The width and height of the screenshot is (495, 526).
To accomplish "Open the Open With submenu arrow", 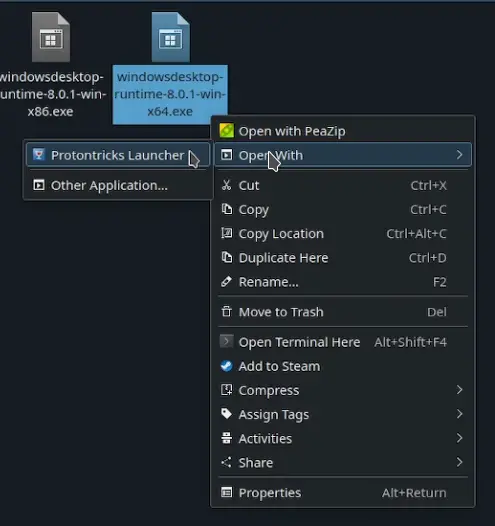I will click(459, 155).
